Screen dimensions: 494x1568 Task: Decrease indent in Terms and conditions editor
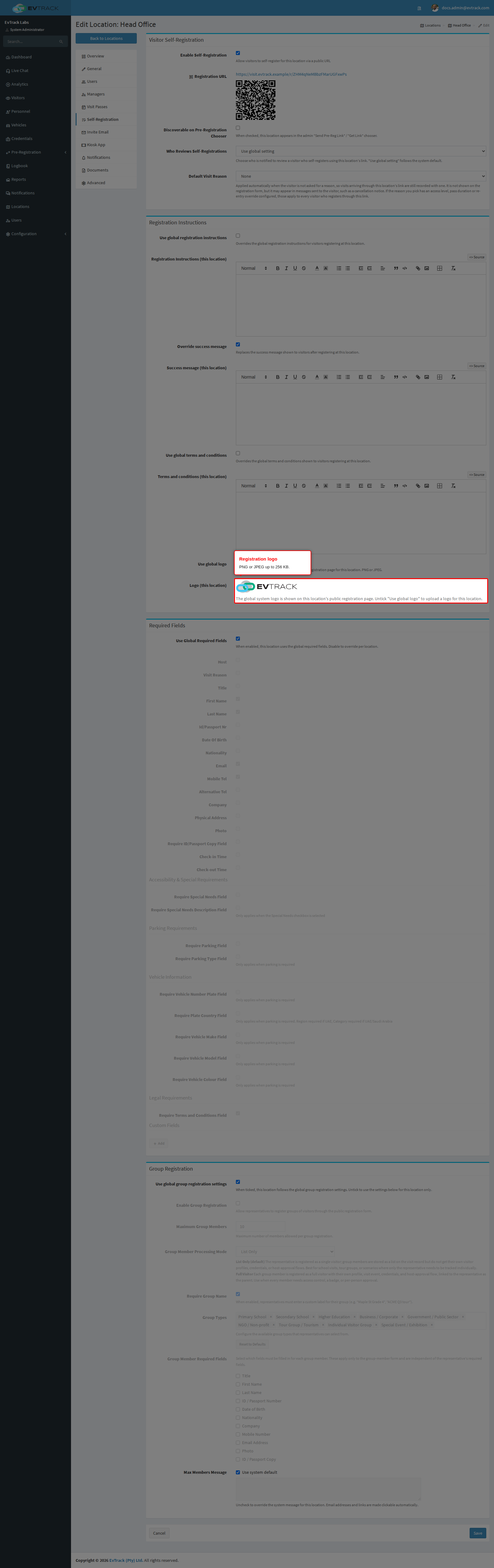click(x=361, y=486)
